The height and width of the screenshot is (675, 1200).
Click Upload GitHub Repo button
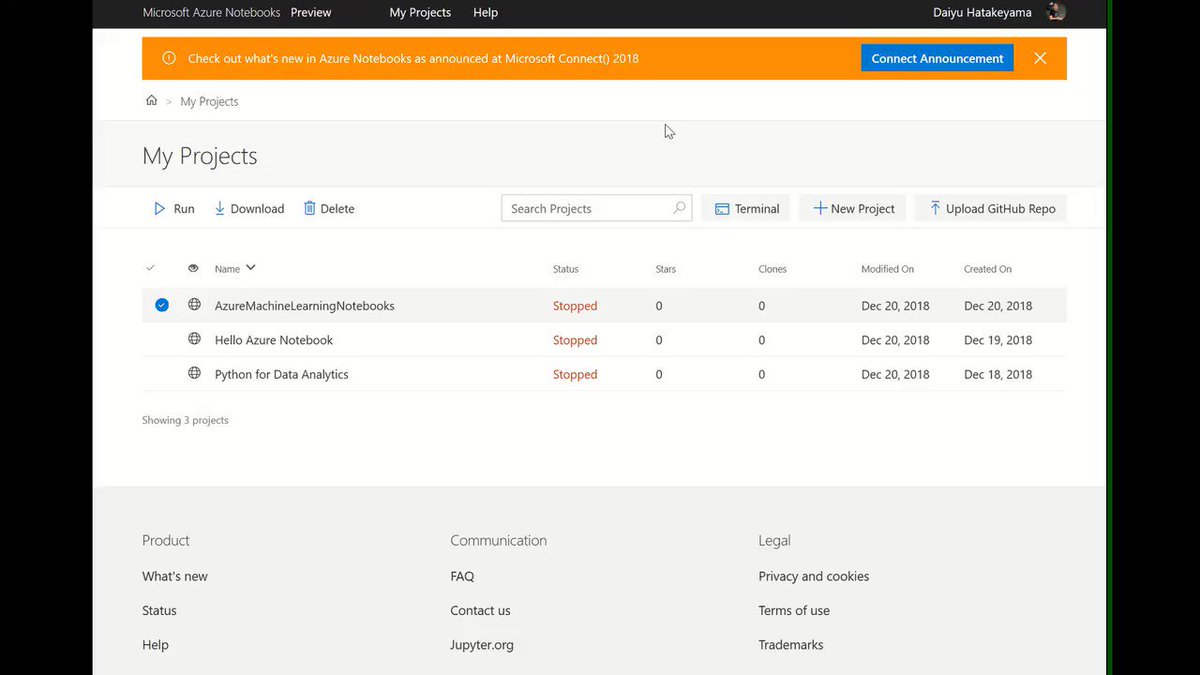point(991,208)
